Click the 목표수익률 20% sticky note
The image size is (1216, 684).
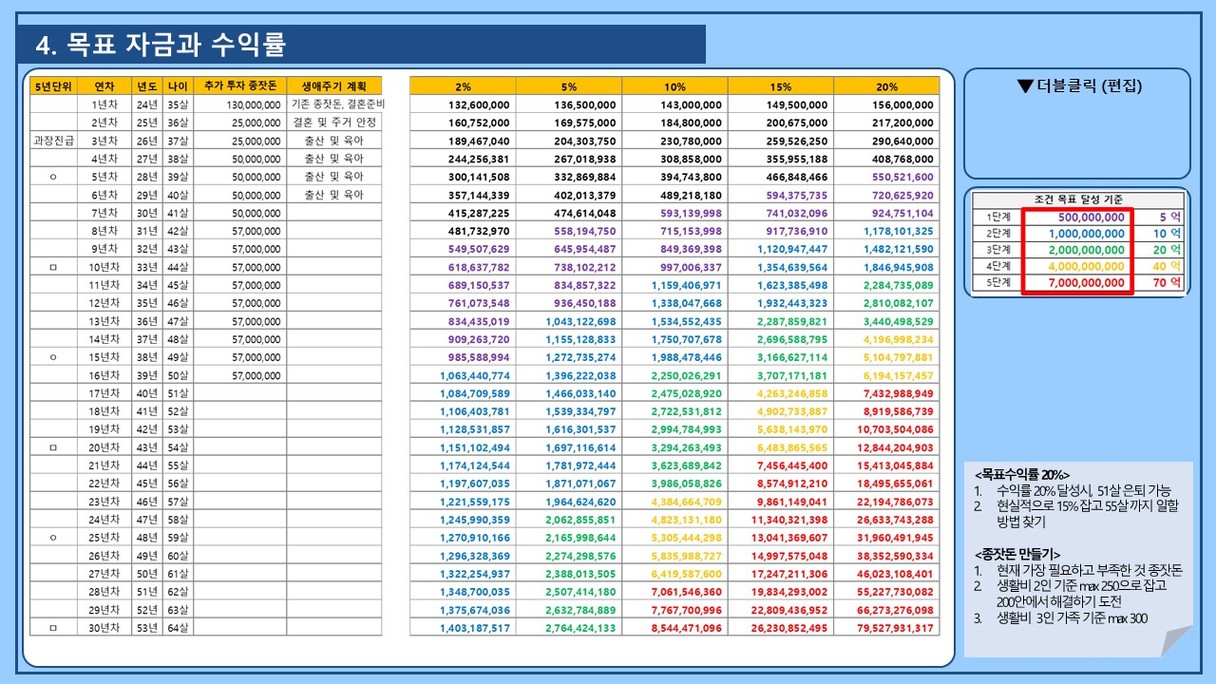tap(1078, 558)
